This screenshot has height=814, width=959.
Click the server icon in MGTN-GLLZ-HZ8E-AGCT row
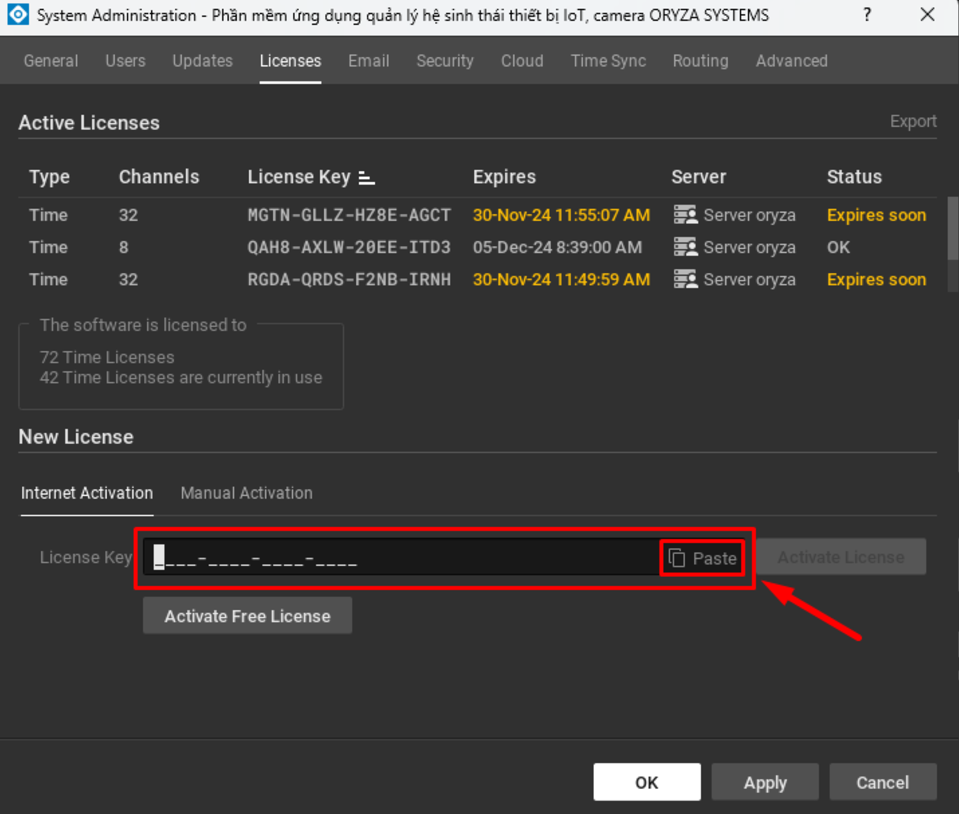[686, 215]
